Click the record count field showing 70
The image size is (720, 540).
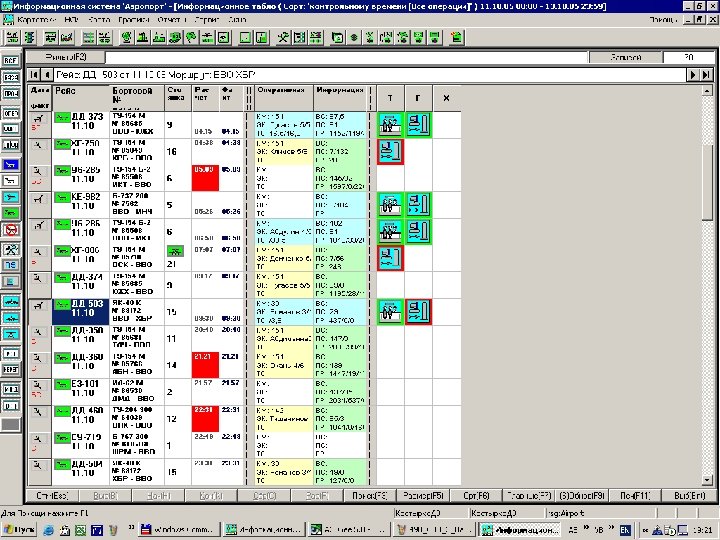click(x=688, y=57)
